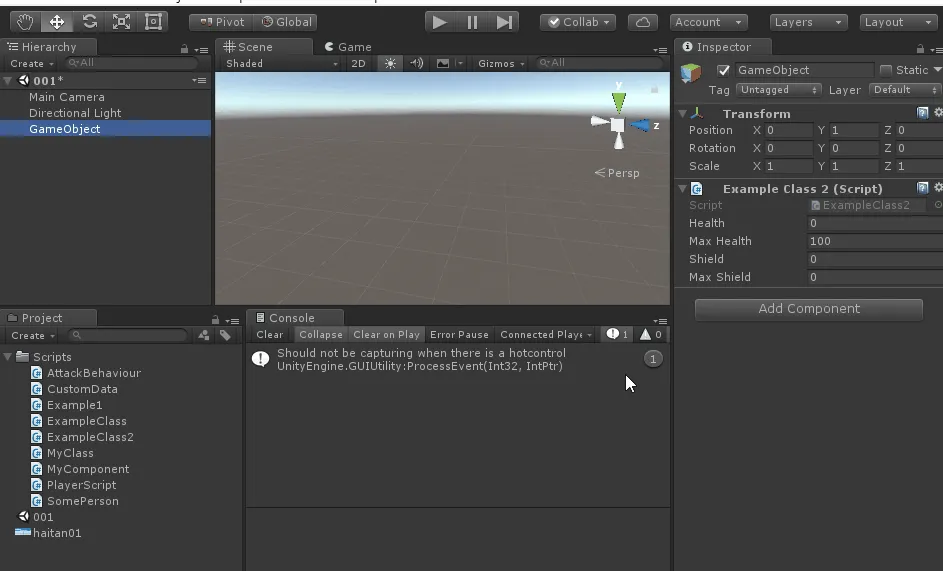
Task: Switch to the Hierarchy tab
Action: point(48,47)
